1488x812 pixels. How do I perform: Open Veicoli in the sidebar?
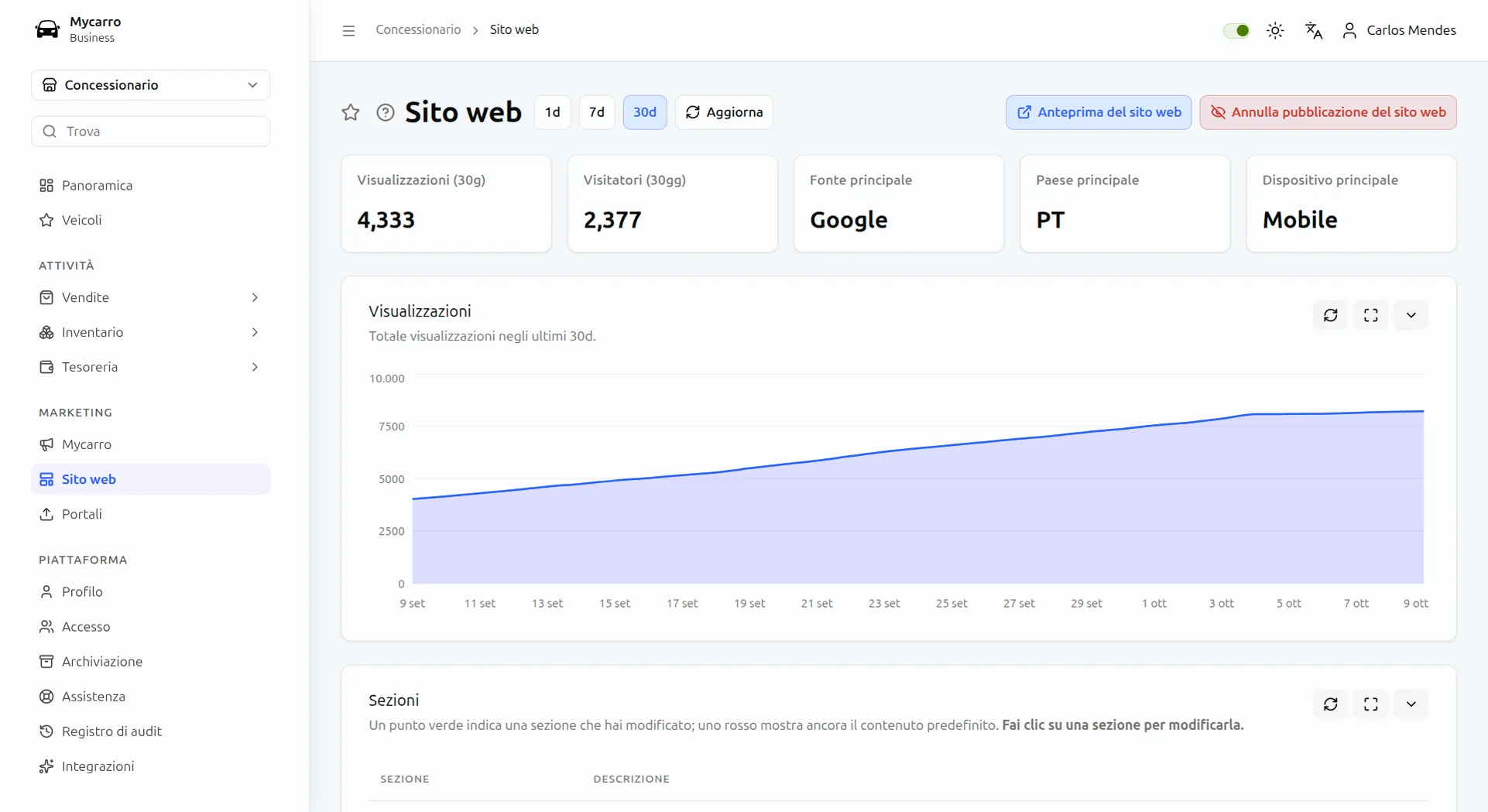tap(151, 221)
